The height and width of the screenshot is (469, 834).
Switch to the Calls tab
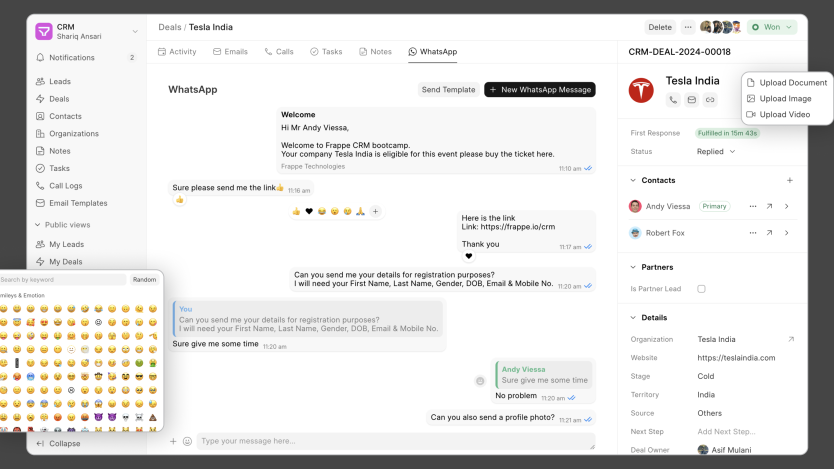click(279, 52)
